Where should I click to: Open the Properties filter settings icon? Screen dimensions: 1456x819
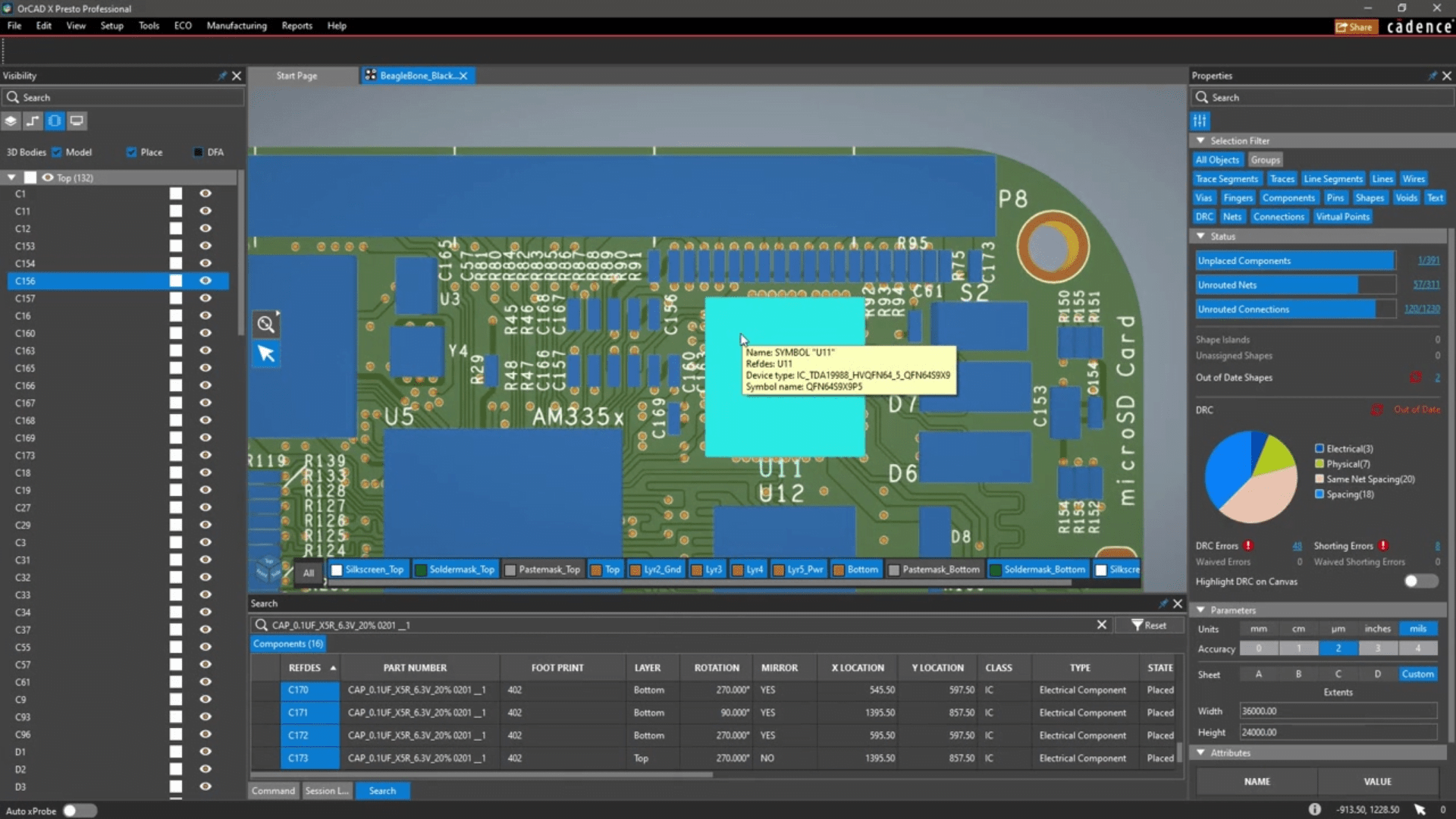[x=1200, y=121]
